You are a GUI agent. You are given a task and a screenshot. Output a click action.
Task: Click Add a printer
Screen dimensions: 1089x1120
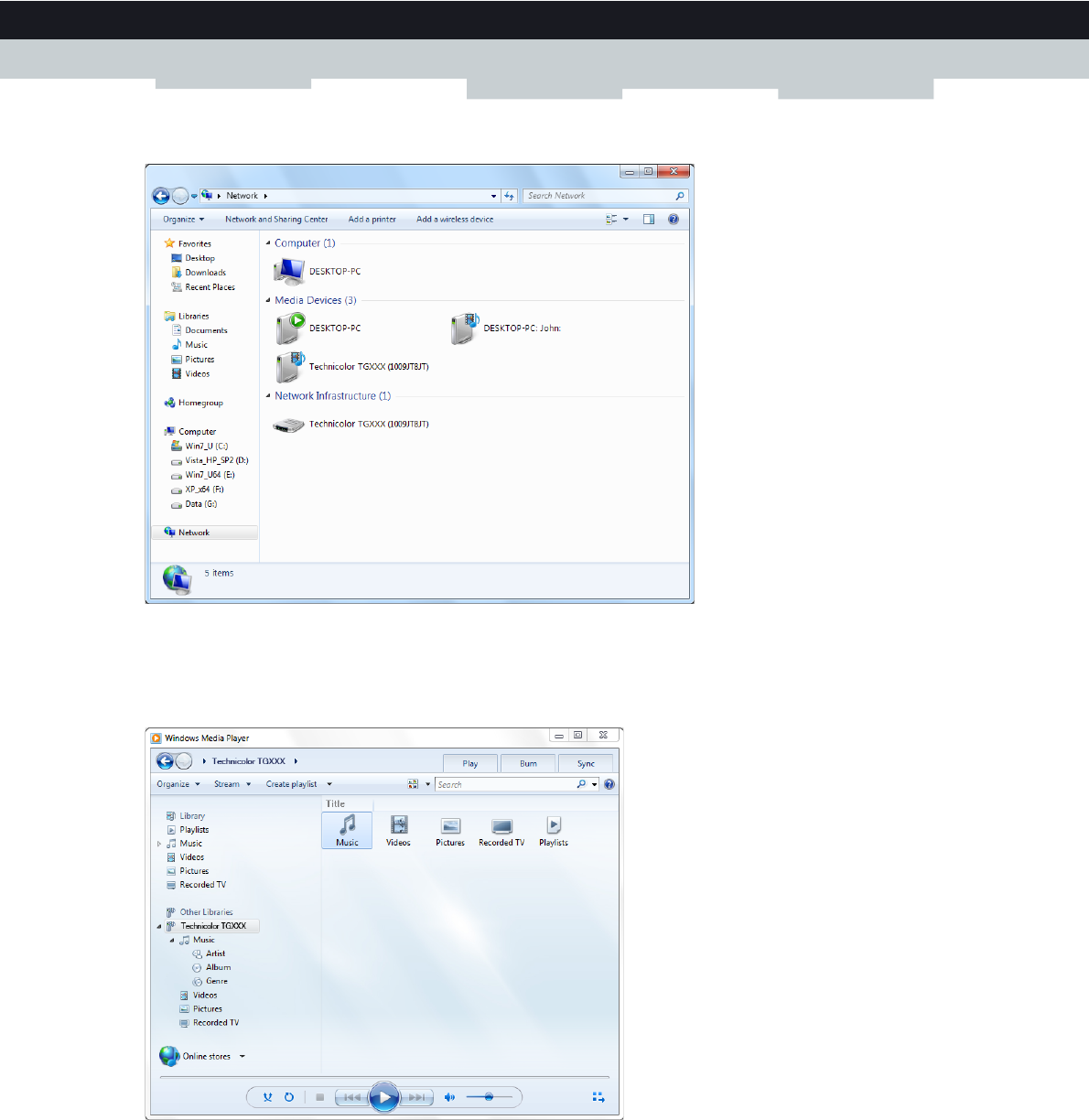pos(372,220)
